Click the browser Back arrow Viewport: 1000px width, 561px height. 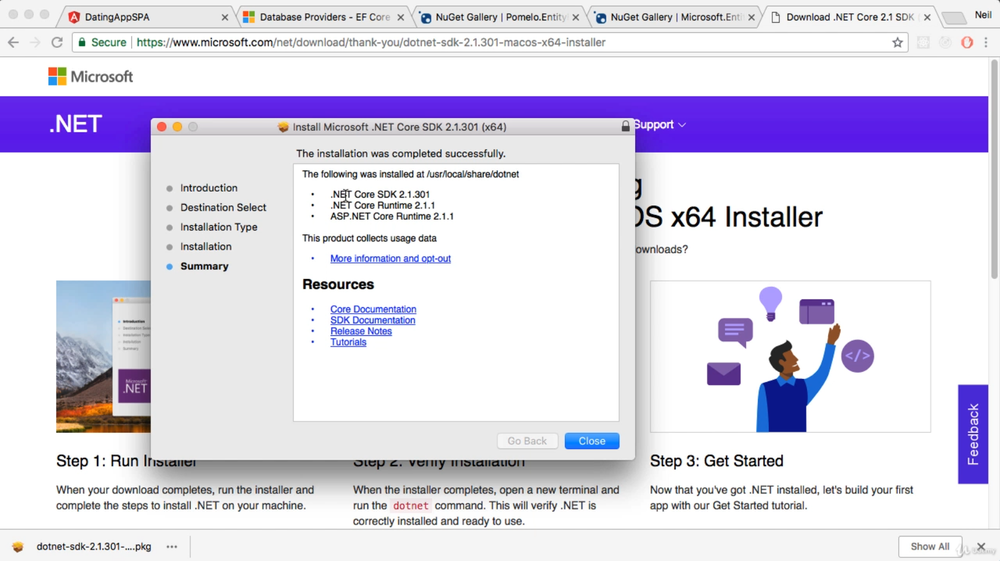(13, 42)
